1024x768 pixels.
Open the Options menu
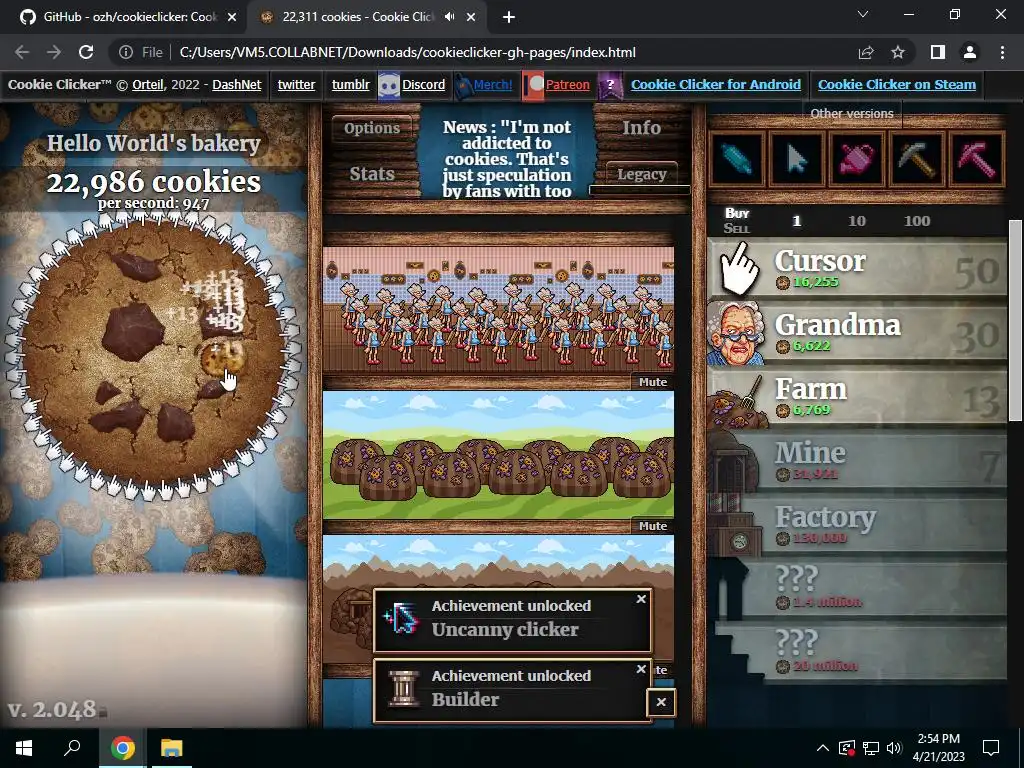point(372,128)
